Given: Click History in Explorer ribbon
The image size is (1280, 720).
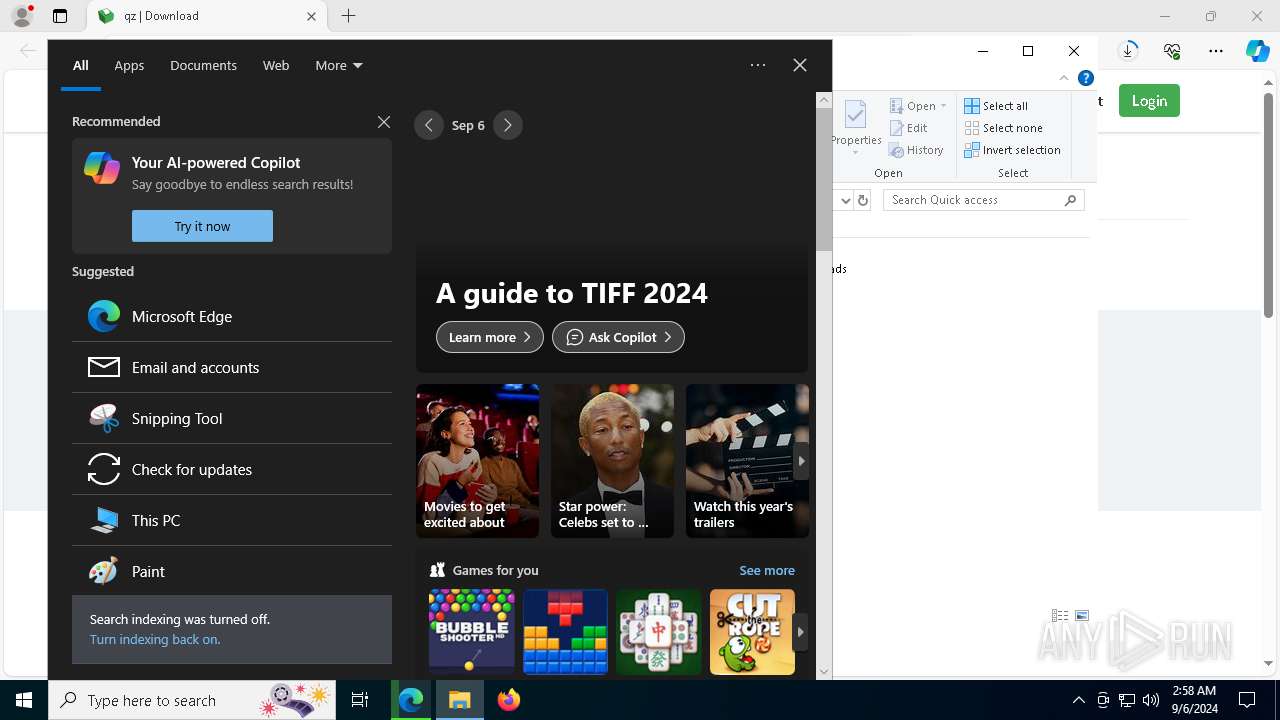Looking at the screenshot, I should [x=916, y=150].
